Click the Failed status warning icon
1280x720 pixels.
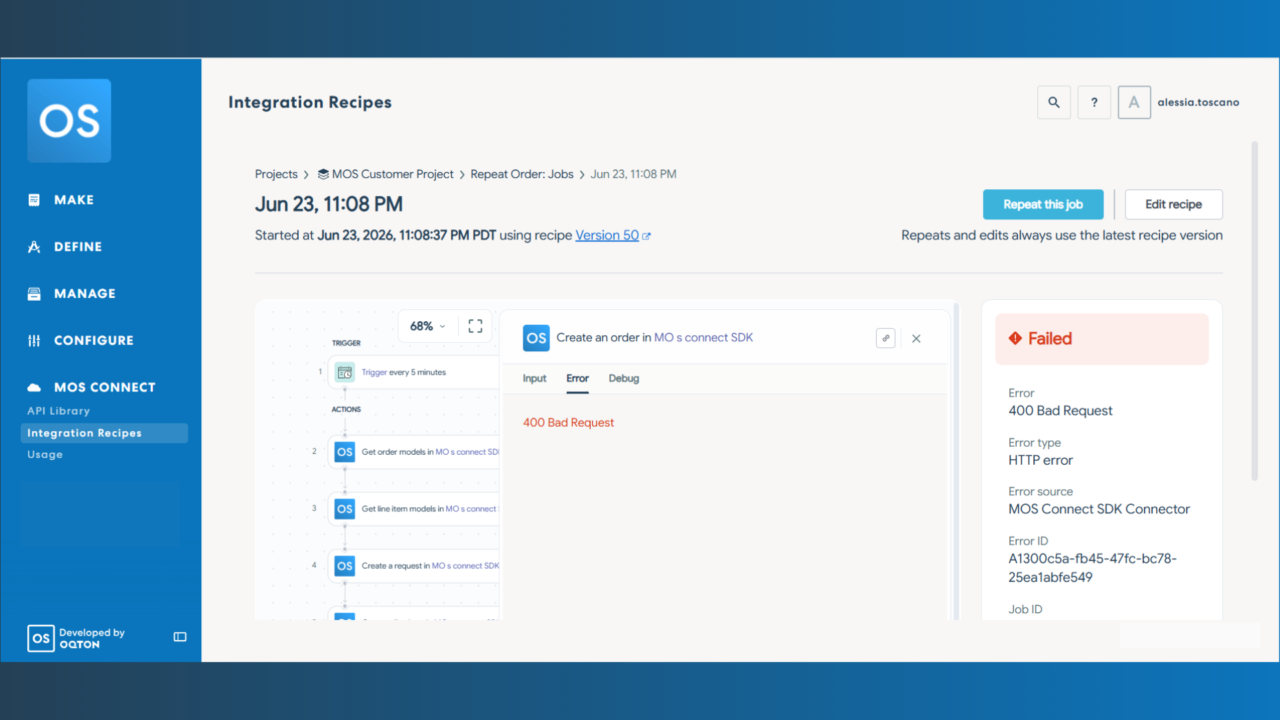[1015, 339]
